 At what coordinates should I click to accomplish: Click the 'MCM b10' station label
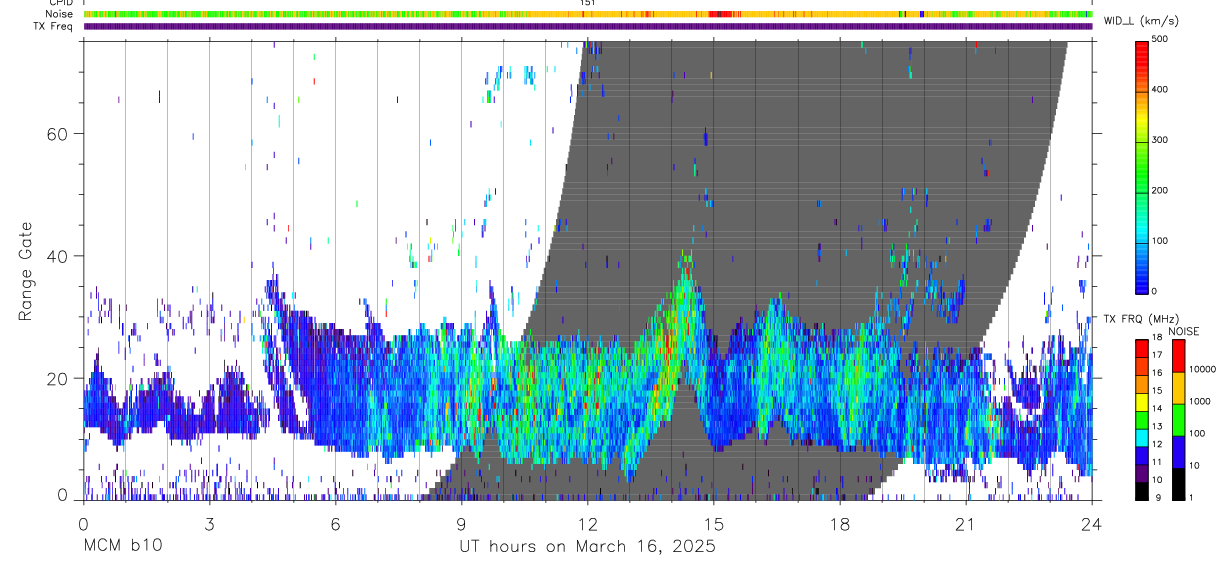(122, 547)
